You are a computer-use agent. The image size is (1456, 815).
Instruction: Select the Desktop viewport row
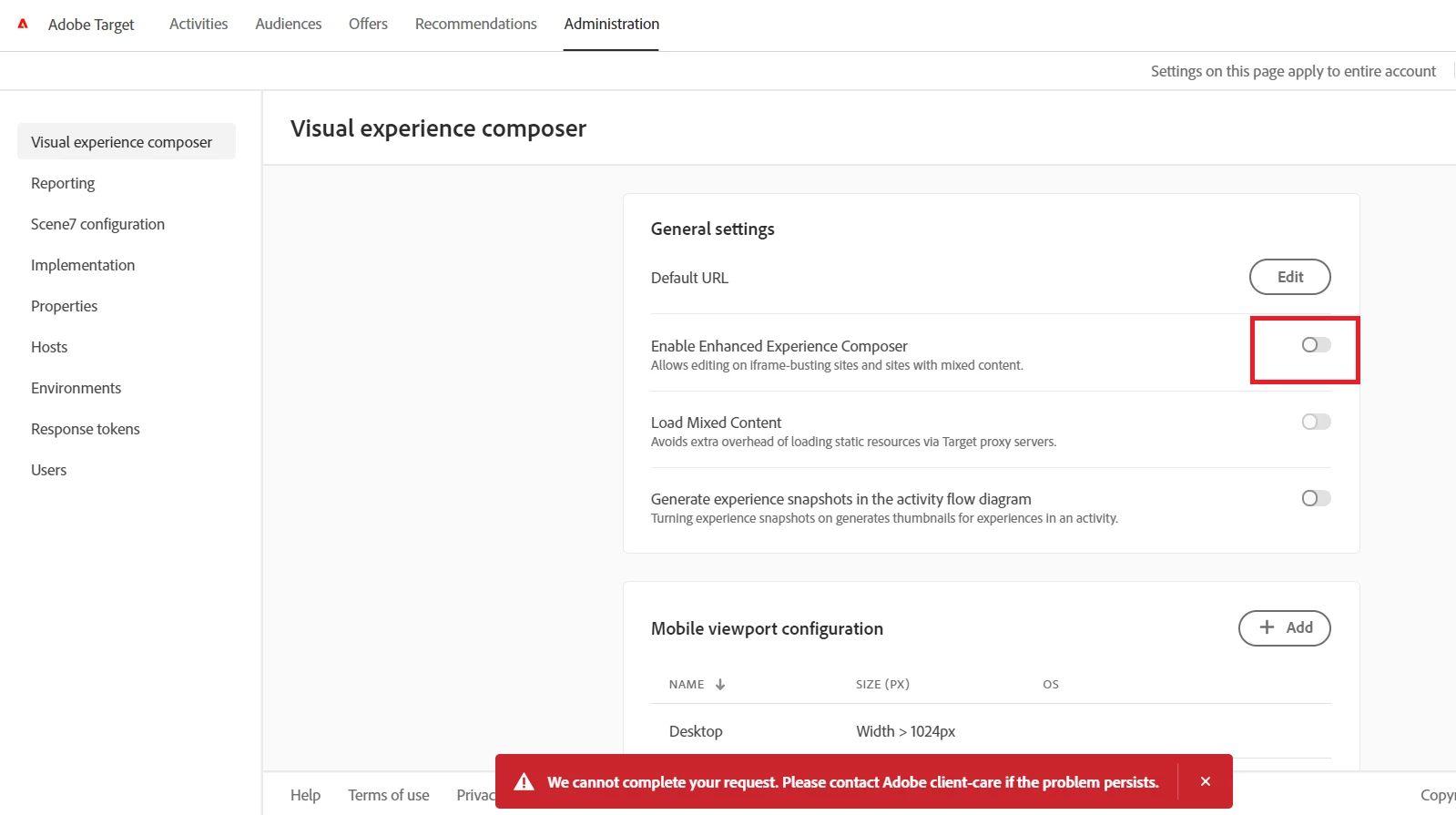(991, 731)
